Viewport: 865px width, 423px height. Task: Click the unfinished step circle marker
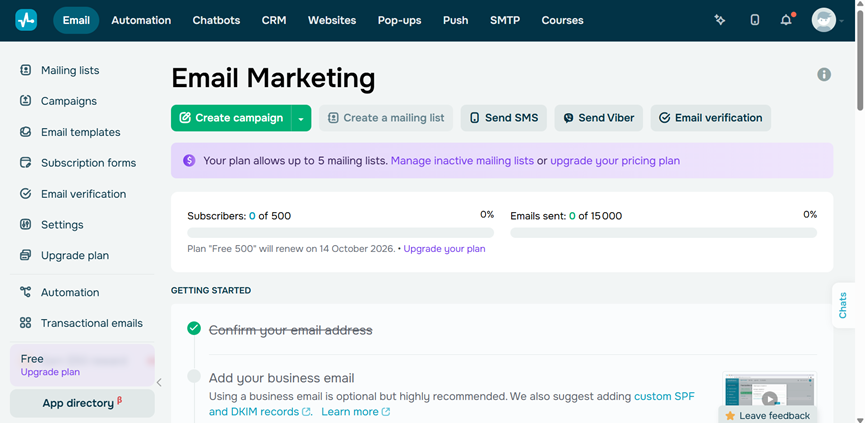click(x=194, y=376)
